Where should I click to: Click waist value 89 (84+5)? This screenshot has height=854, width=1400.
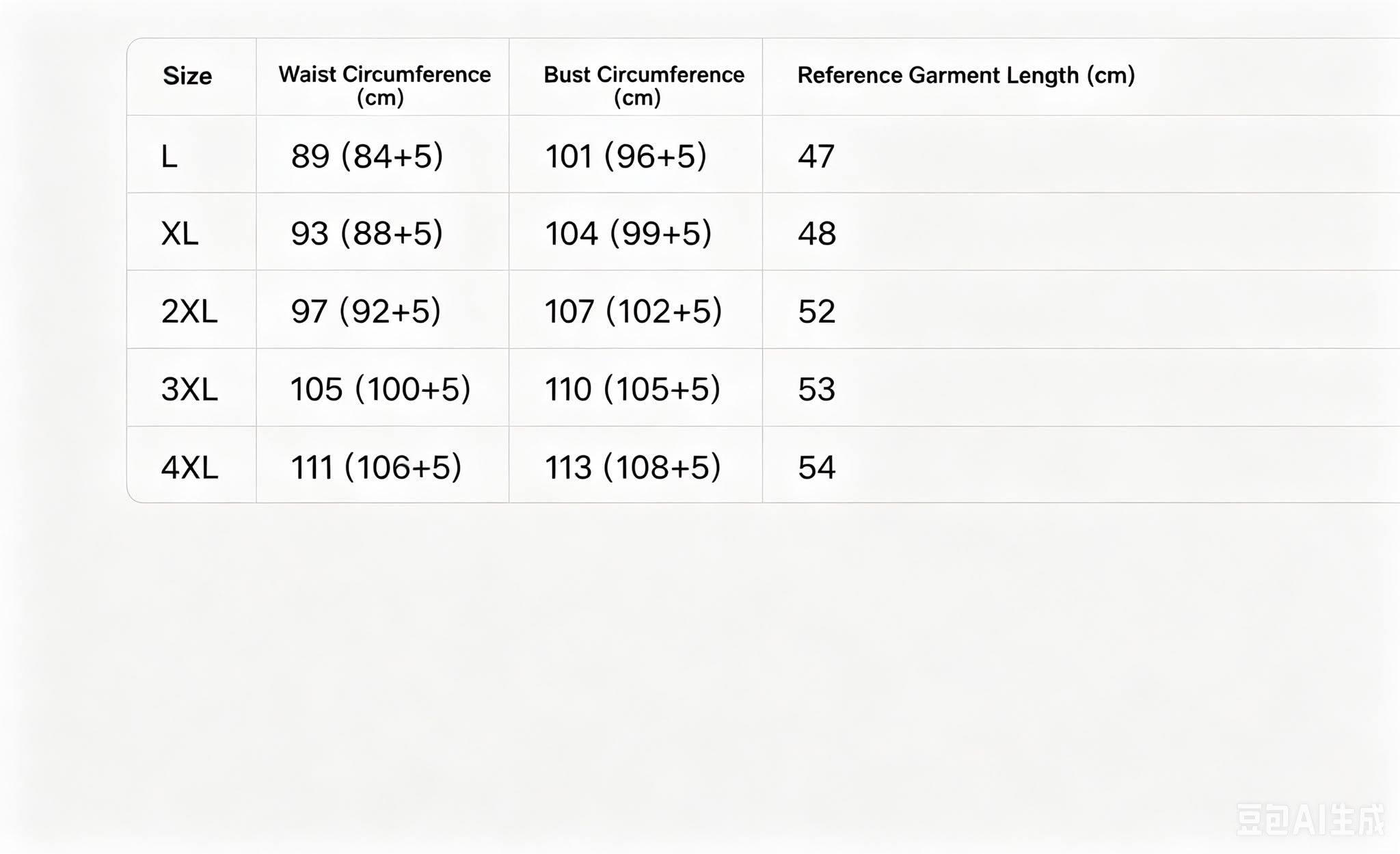[367, 157]
